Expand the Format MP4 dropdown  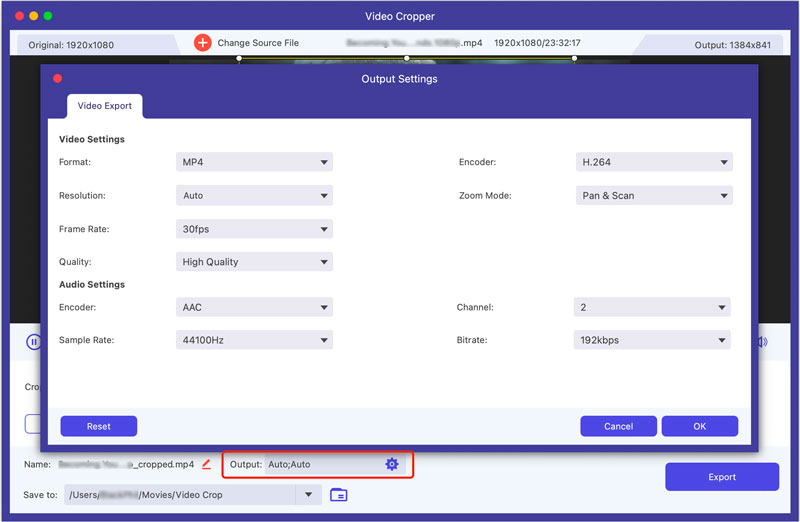(254, 162)
